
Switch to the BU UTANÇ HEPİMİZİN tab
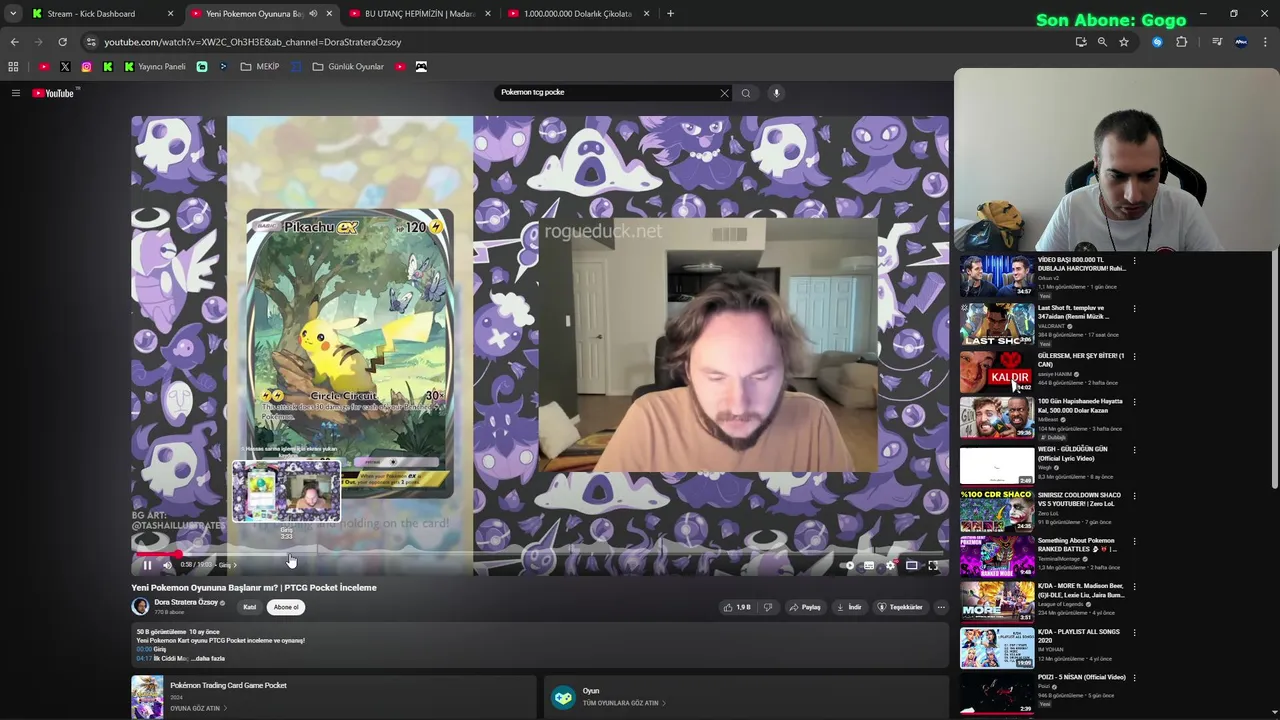pos(420,14)
